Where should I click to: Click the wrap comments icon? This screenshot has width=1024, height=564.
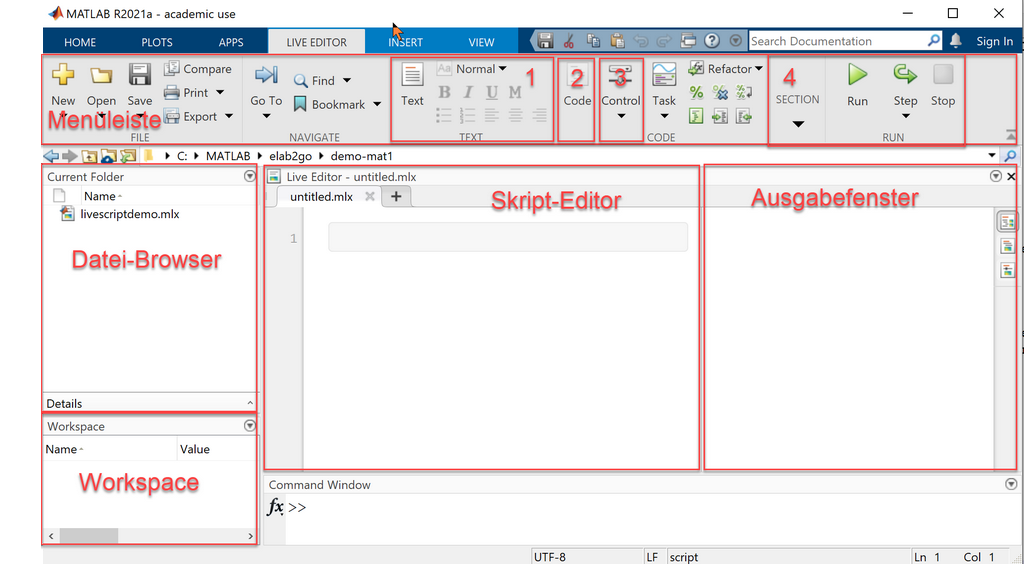pyautogui.click(x=744, y=93)
